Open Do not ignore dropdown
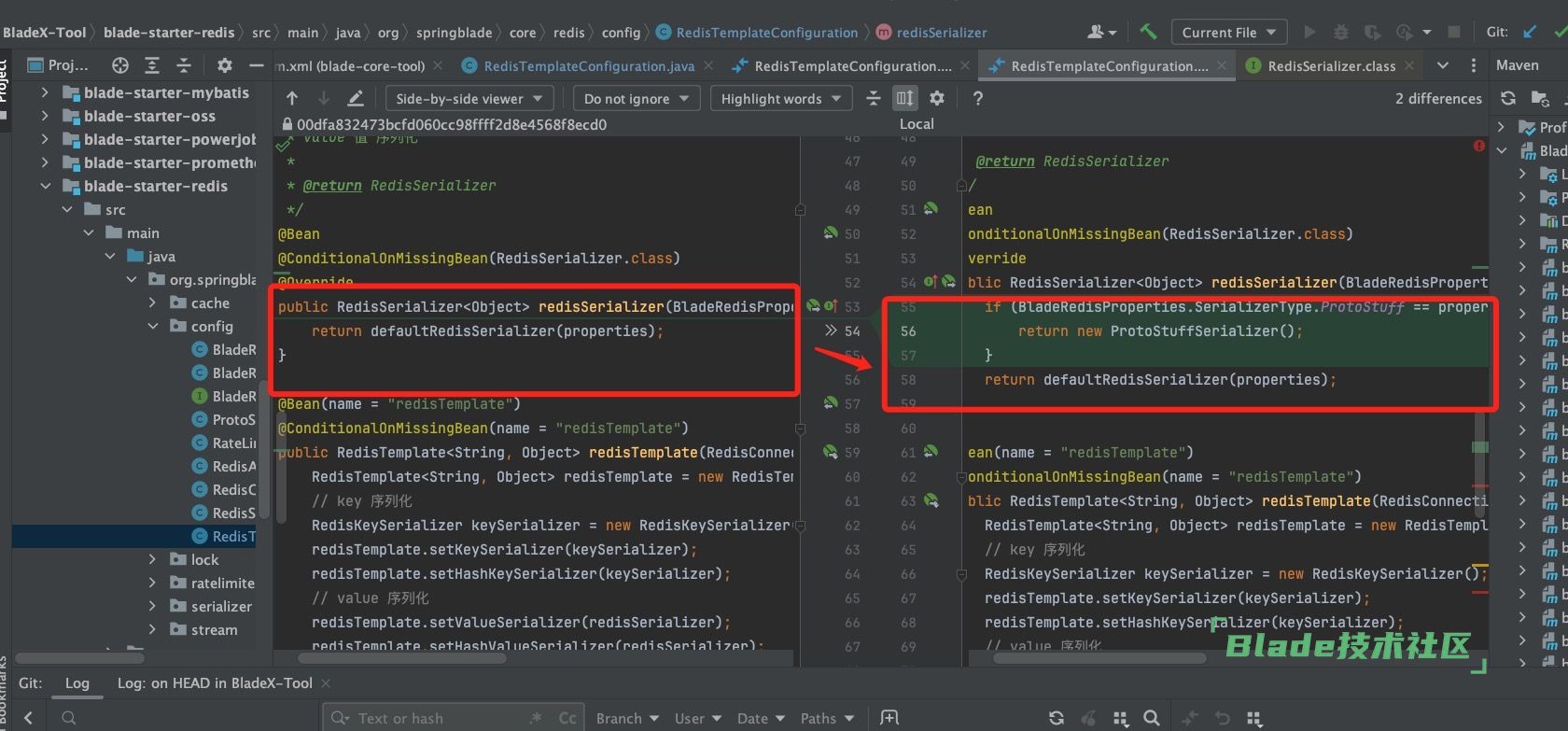Screen dimensions: 1568x731 [637, 98]
